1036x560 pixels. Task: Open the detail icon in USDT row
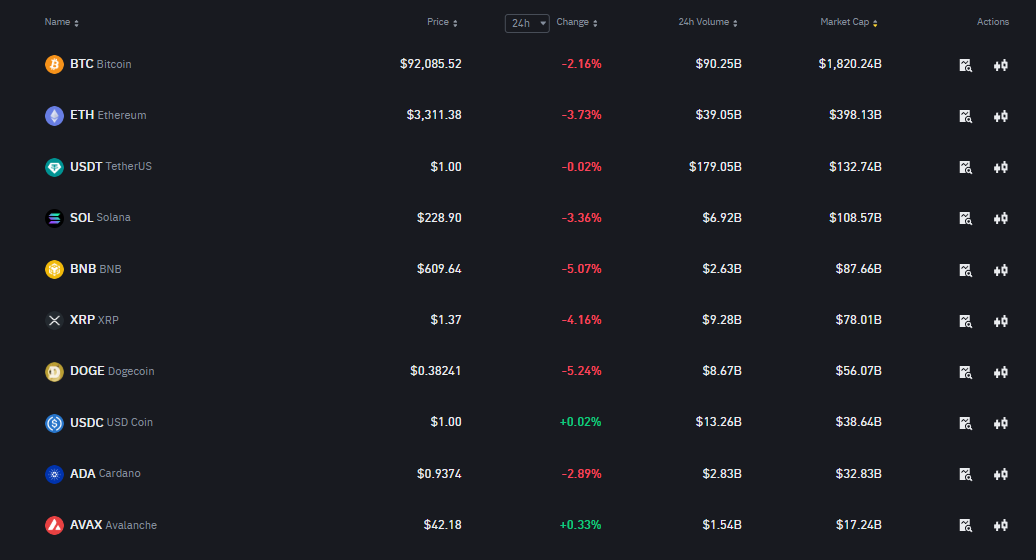(x=965, y=167)
